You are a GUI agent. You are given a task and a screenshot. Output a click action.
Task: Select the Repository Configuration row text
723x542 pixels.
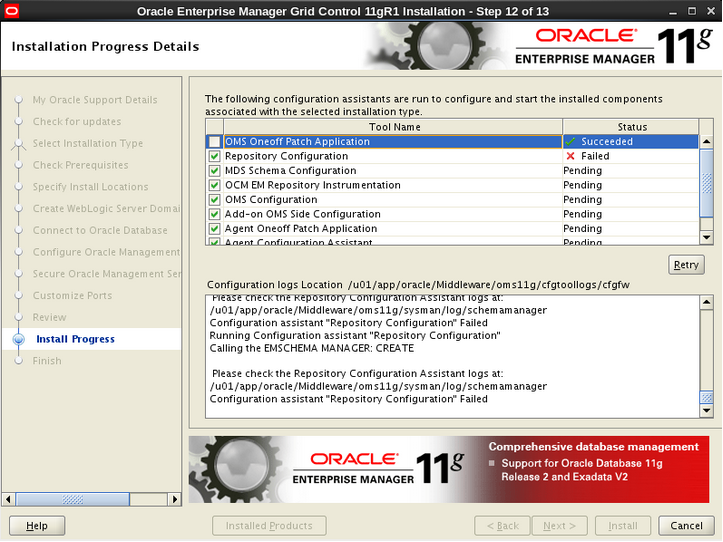coord(286,156)
